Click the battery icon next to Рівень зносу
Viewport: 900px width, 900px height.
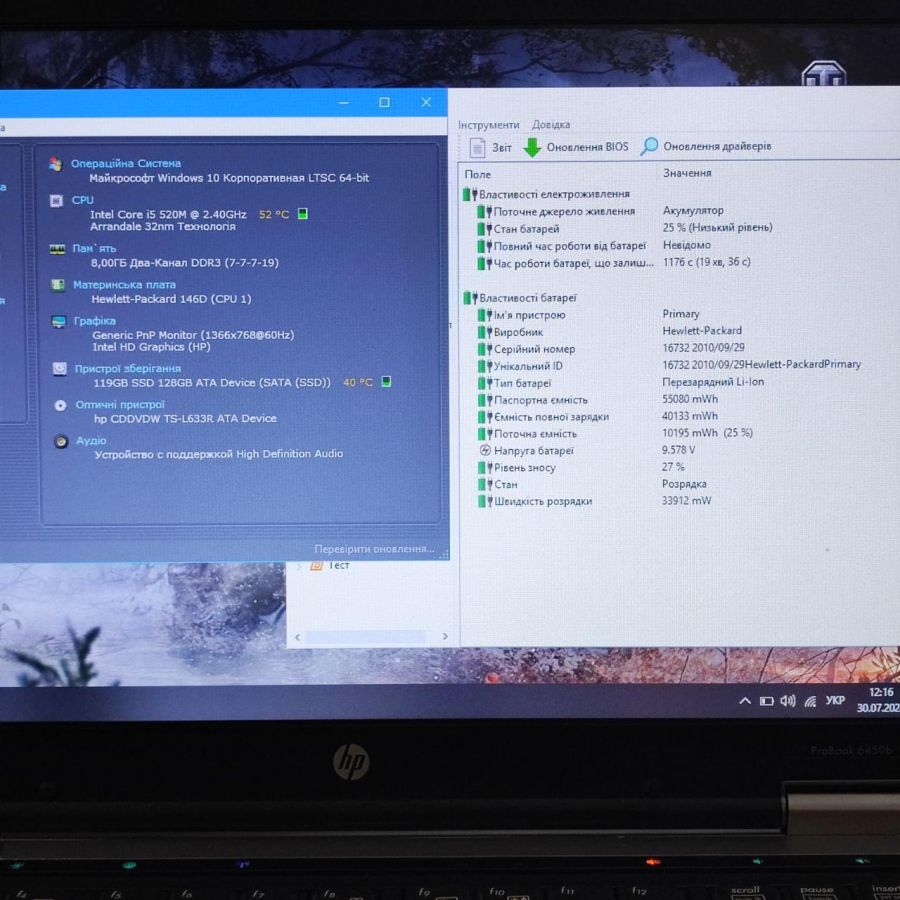point(485,467)
